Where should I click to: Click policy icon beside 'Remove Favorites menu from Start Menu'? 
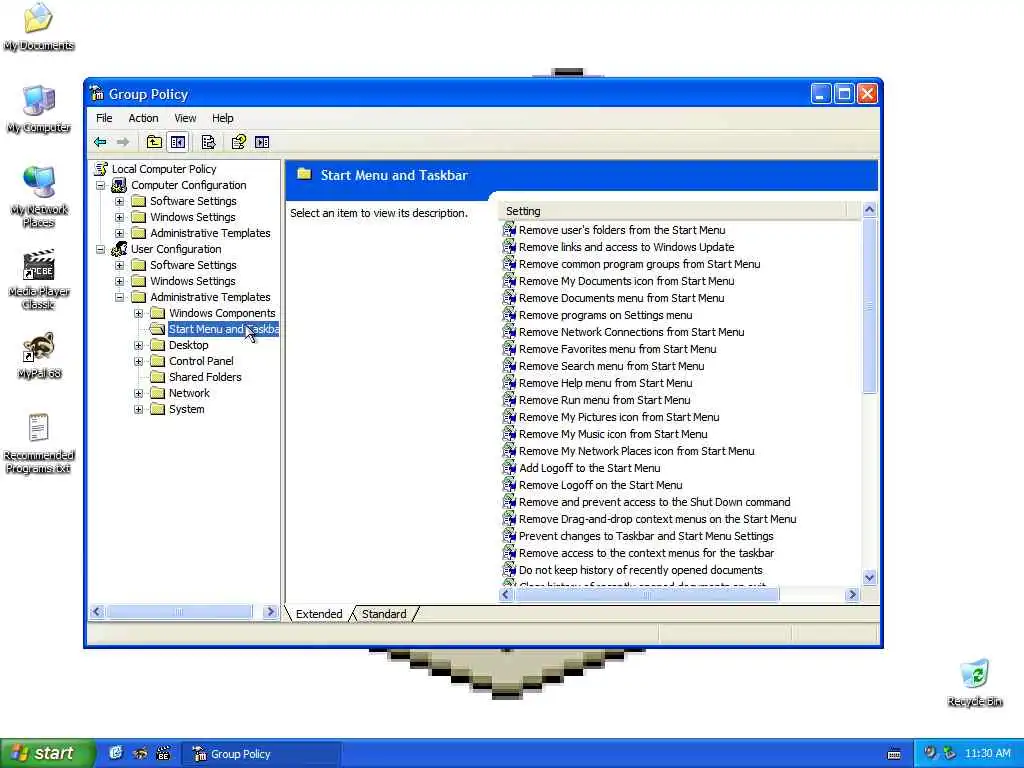[509, 349]
